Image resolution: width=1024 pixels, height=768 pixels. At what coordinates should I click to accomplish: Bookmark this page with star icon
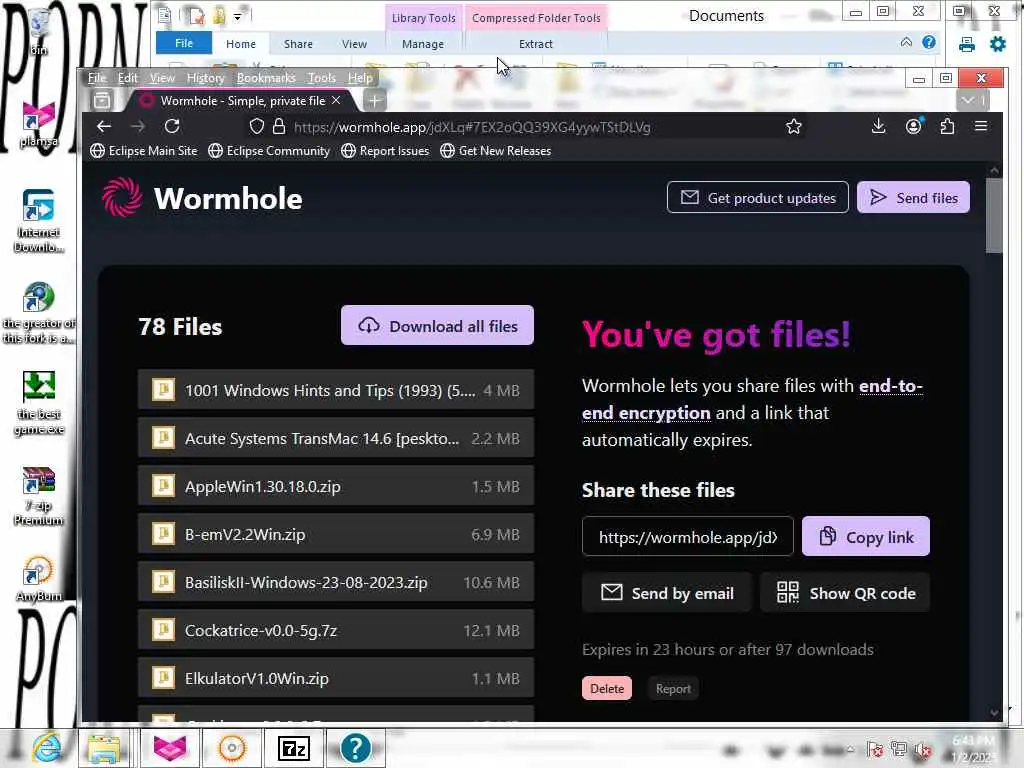pyautogui.click(x=793, y=127)
